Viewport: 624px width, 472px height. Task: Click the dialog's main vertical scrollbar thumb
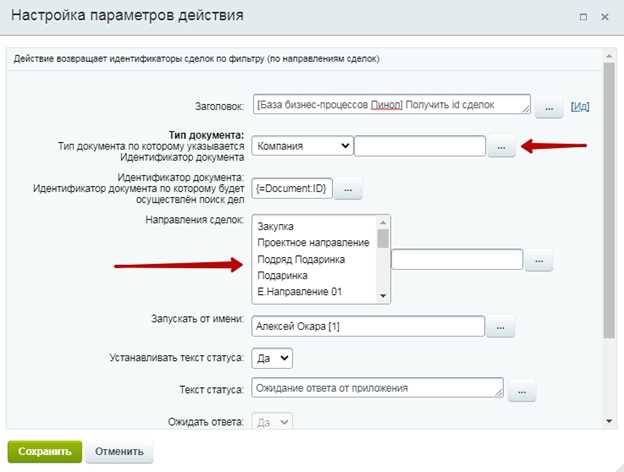point(609,201)
